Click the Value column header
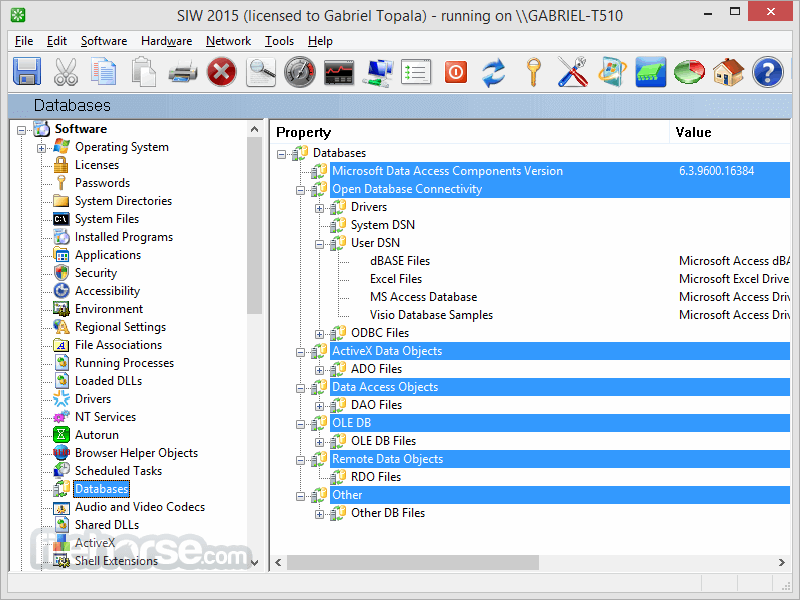The height and width of the screenshot is (600, 800). pyautogui.click(x=730, y=132)
